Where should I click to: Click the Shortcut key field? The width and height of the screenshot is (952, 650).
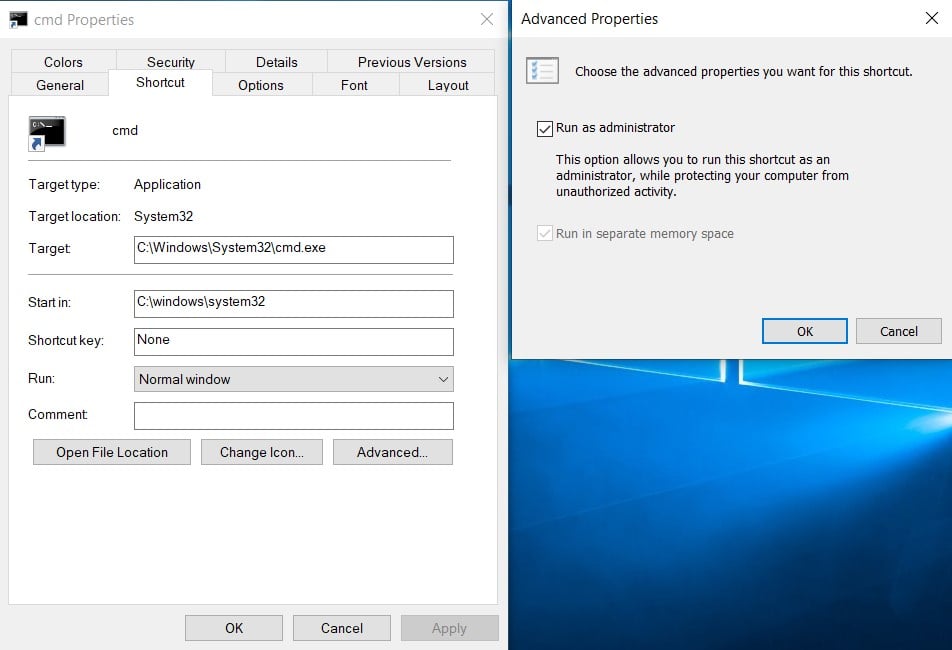[293, 341]
